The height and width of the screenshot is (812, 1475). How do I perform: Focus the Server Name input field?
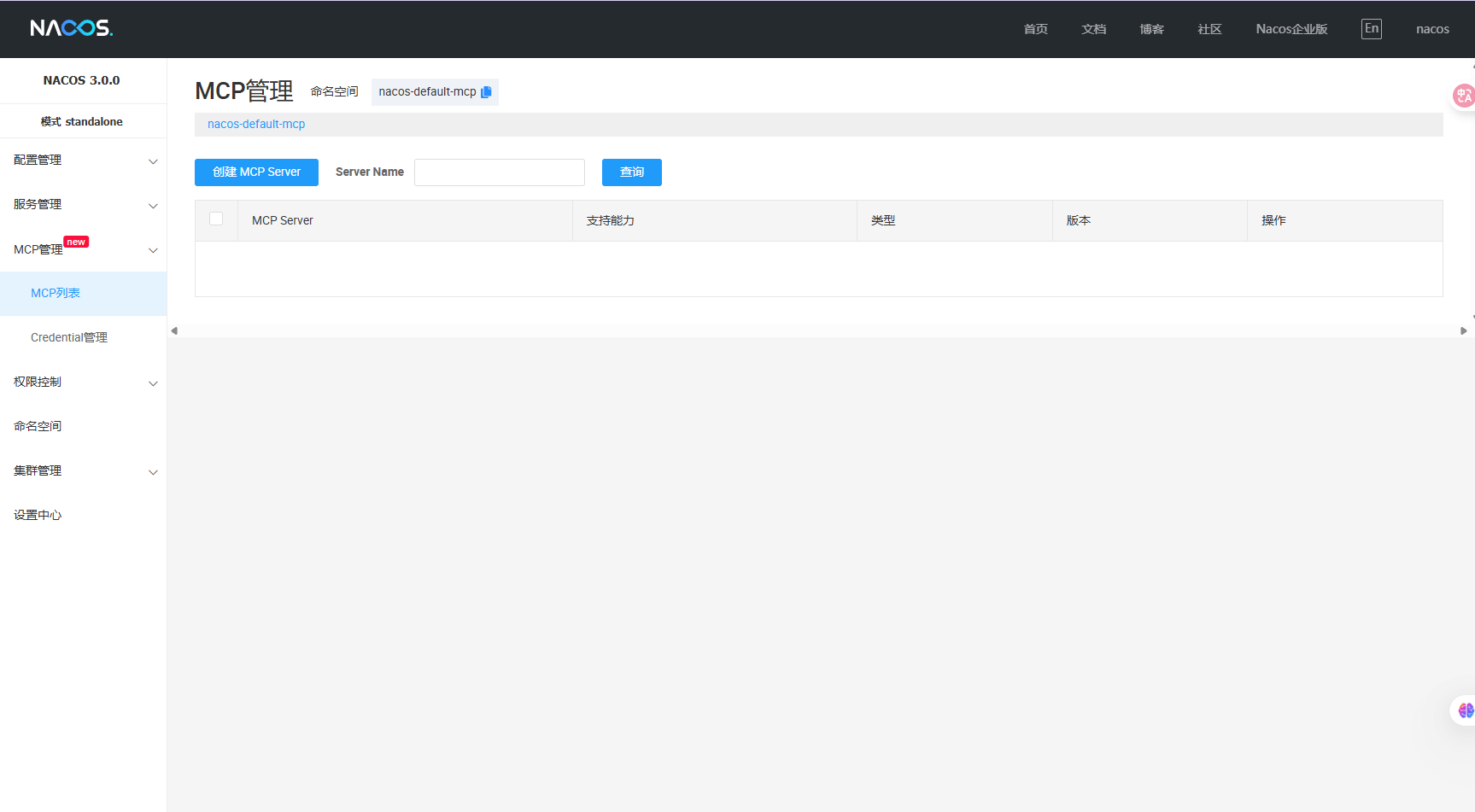point(500,172)
